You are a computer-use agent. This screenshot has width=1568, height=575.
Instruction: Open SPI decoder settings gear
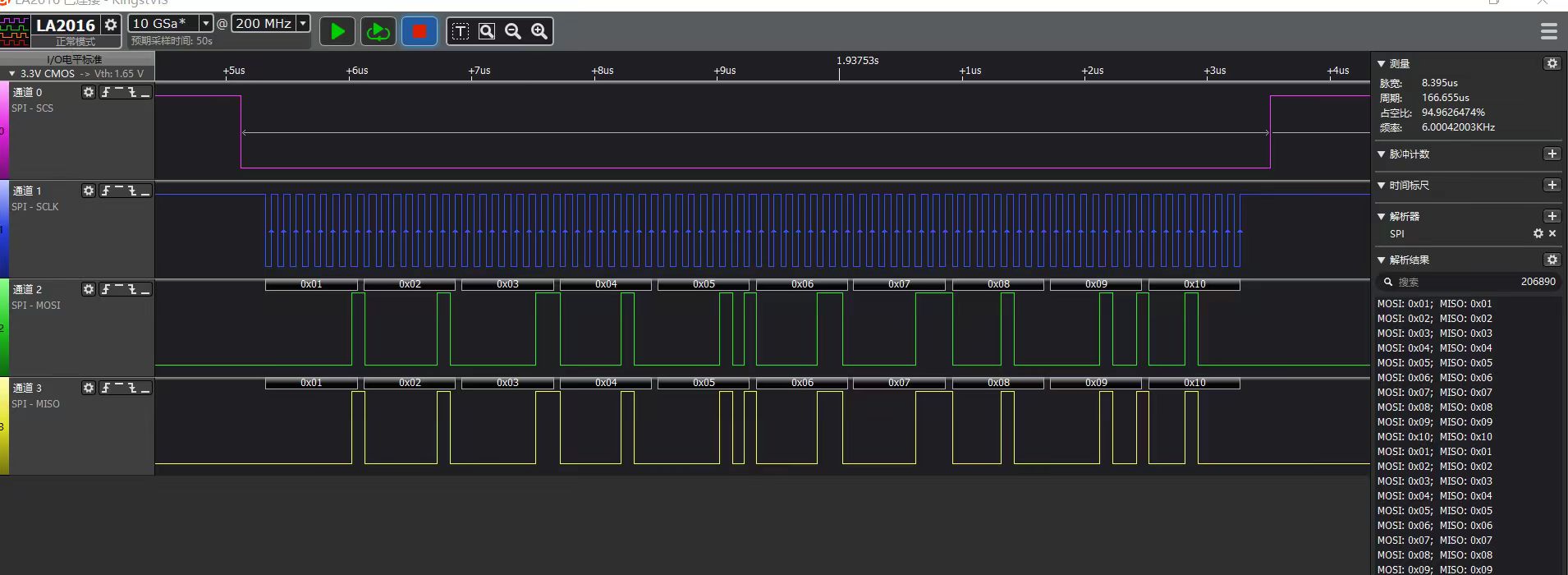pyautogui.click(x=1538, y=233)
